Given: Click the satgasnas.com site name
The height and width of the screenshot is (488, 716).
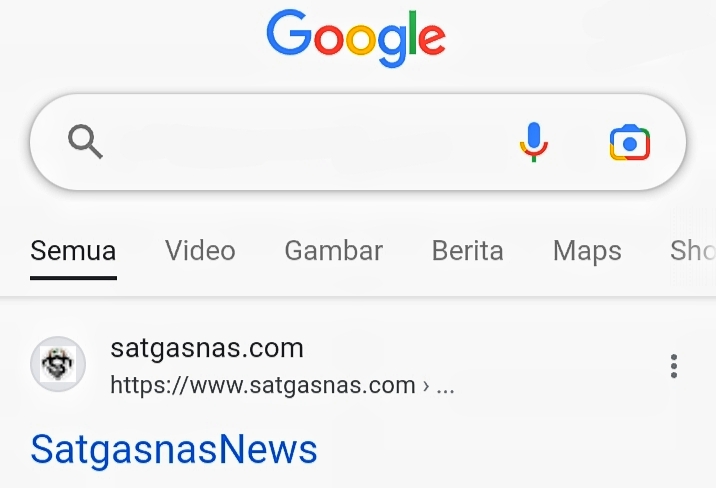Looking at the screenshot, I should pos(207,348).
